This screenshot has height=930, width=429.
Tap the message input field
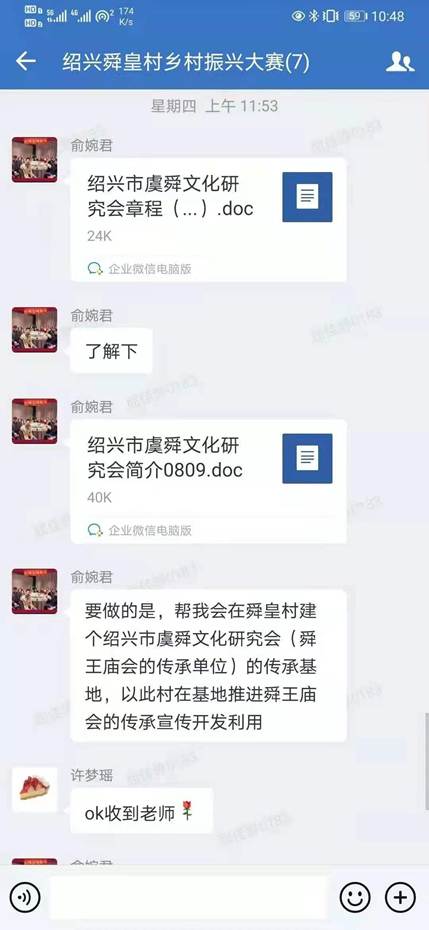click(189, 897)
